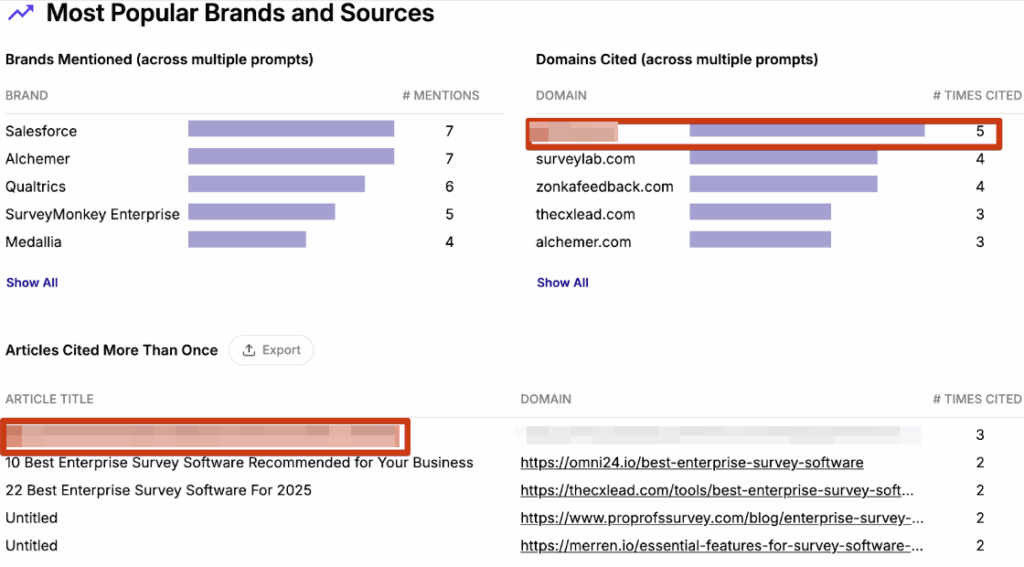The width and height of the screenshot is (1024, 567).
Task: Click the trend arrow icon beside heading
Action: pyautogui.click(x=21, y=12)
